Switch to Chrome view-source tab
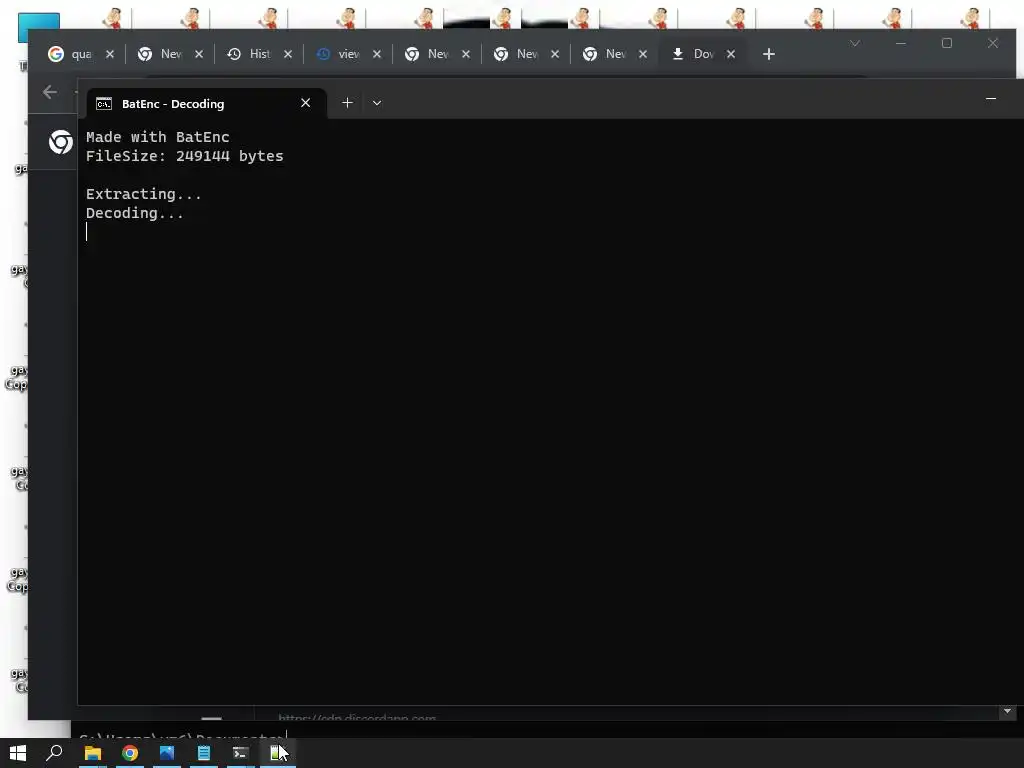Screen dimensions: 1024x768 click(x=349, y=54)
